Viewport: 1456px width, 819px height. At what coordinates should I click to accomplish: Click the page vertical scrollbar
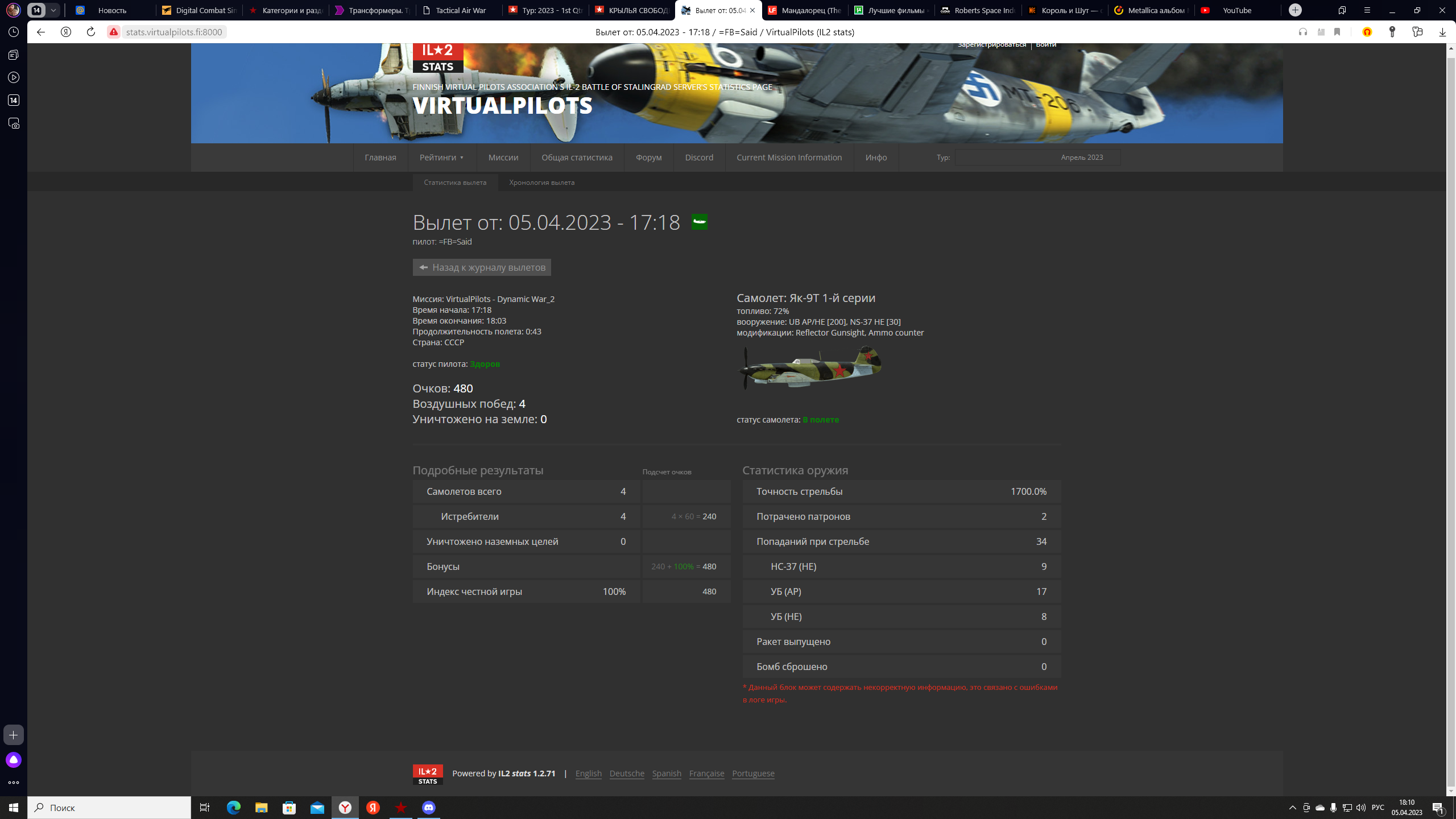click(x=1451, y=419)
